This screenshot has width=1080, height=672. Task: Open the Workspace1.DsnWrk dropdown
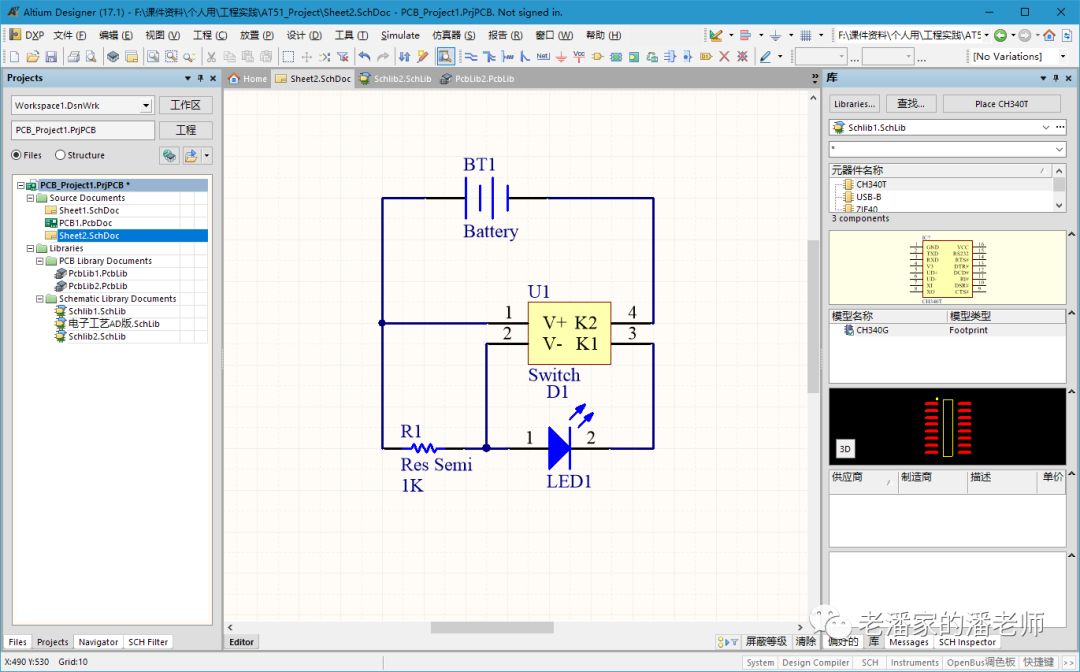click(x=146, y=105)
